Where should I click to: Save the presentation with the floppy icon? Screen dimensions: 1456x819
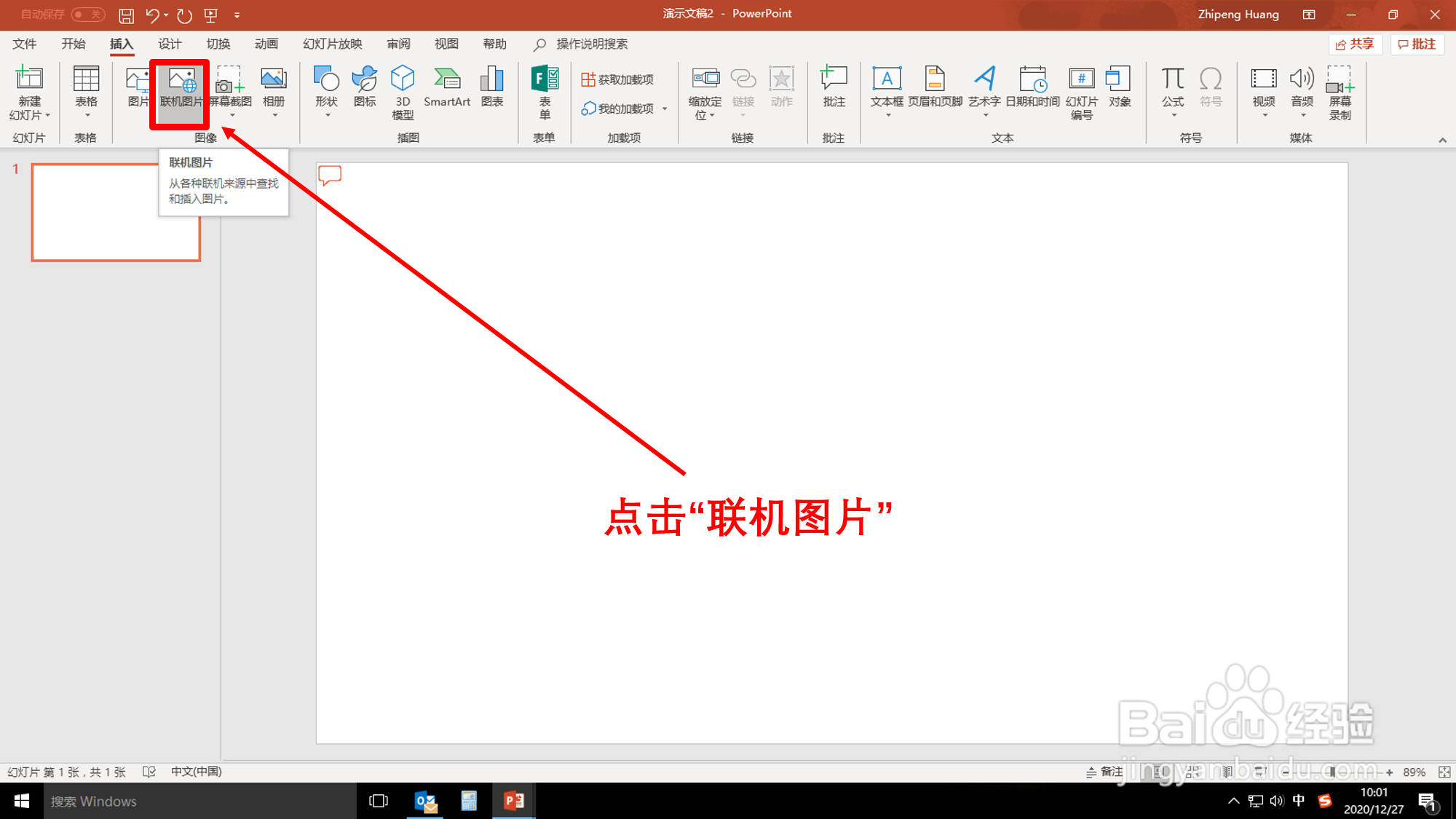[126, 15]
